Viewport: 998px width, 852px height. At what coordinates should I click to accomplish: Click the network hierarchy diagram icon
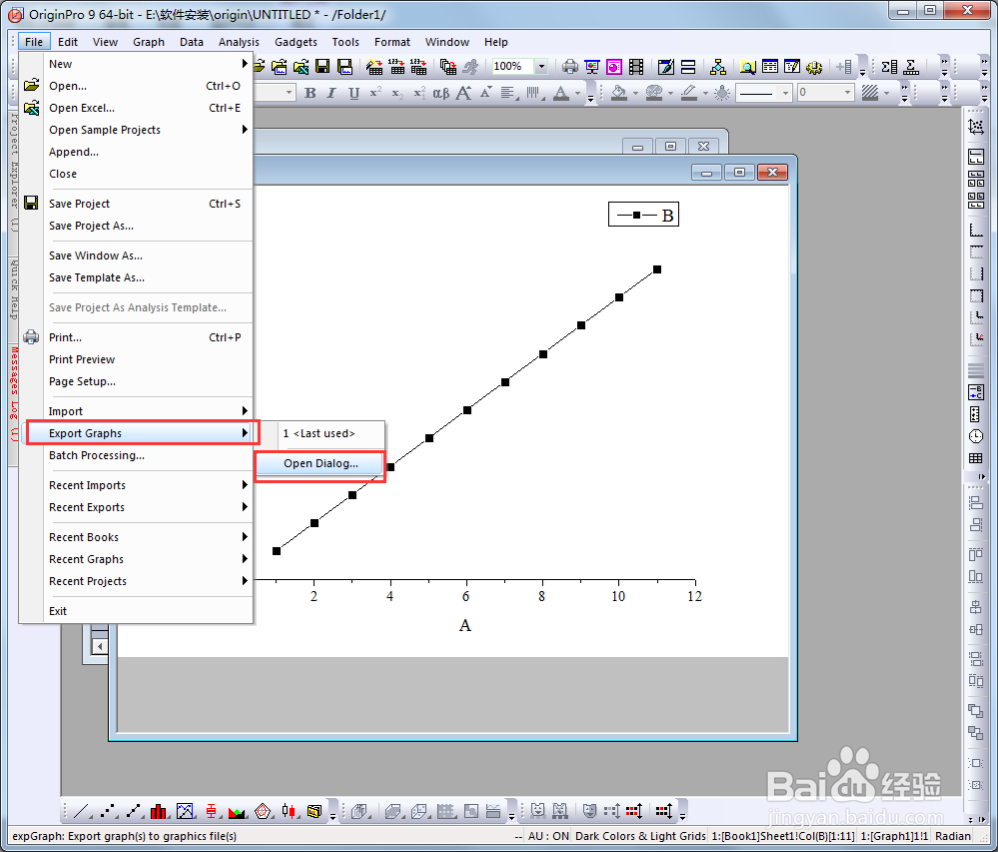tap(718, 66)
